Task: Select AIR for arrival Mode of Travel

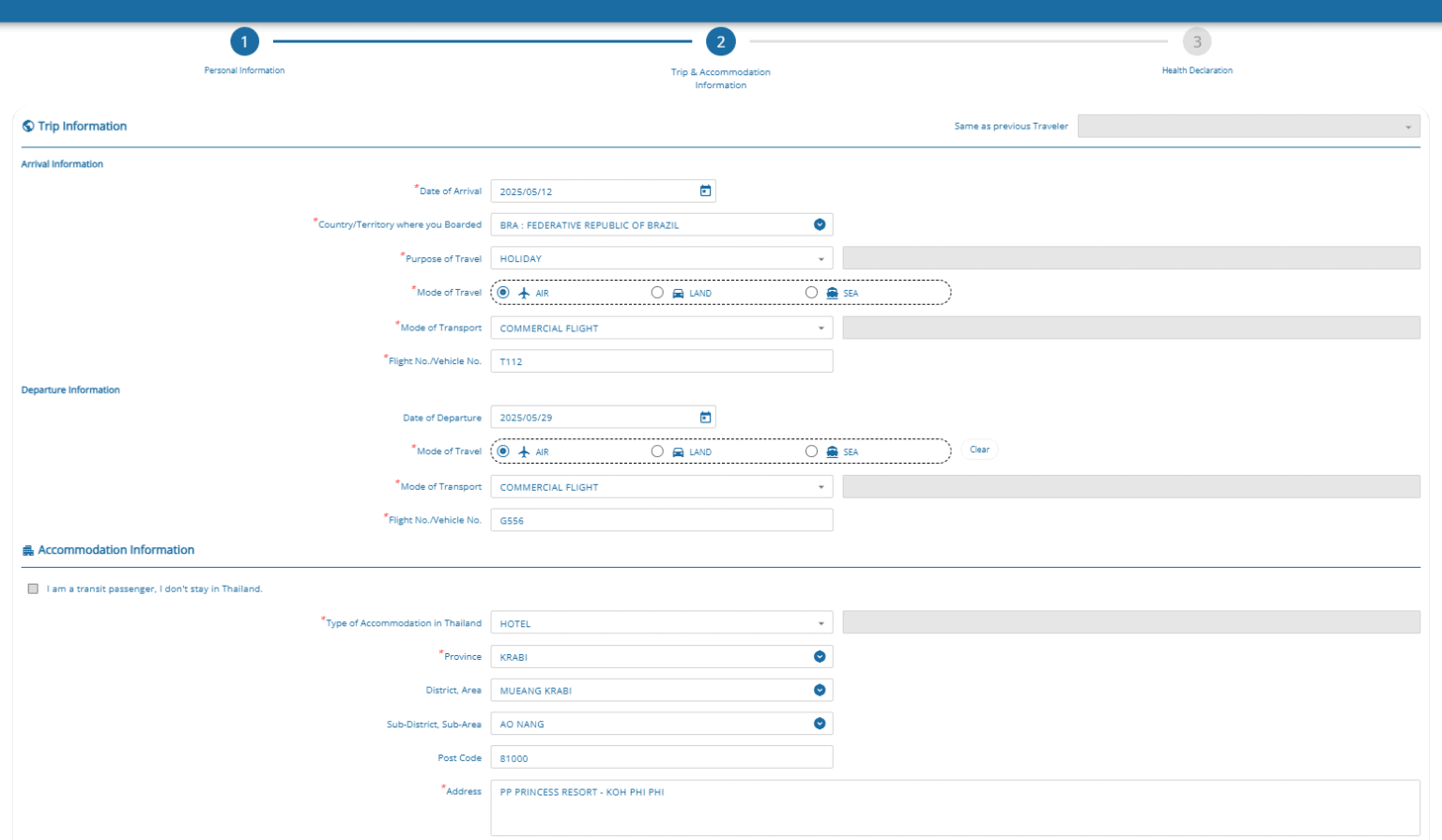Action: (x=503, y=293)
